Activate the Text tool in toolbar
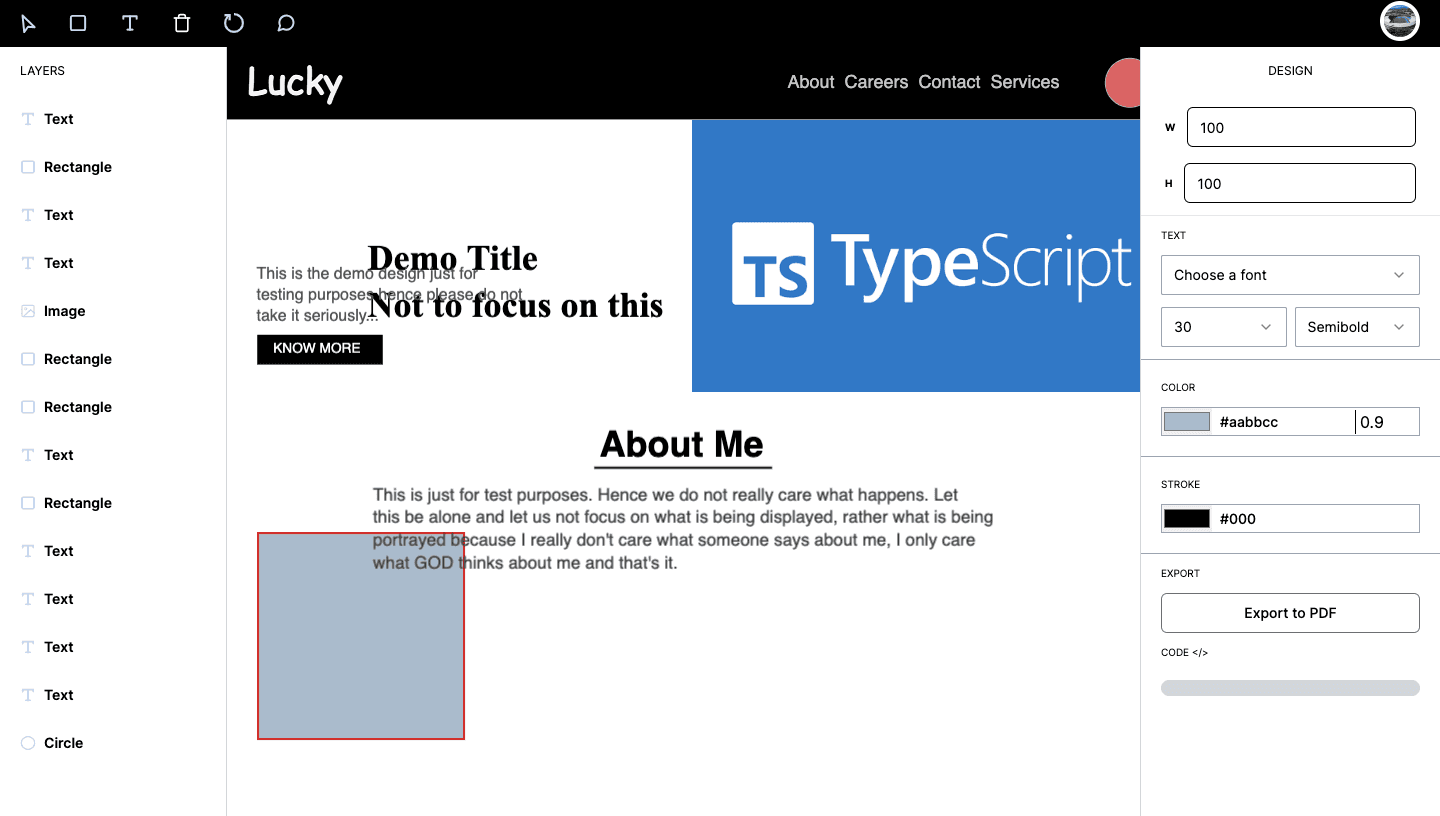Viewport: 1440px width, 816px height. click(130, 23)
